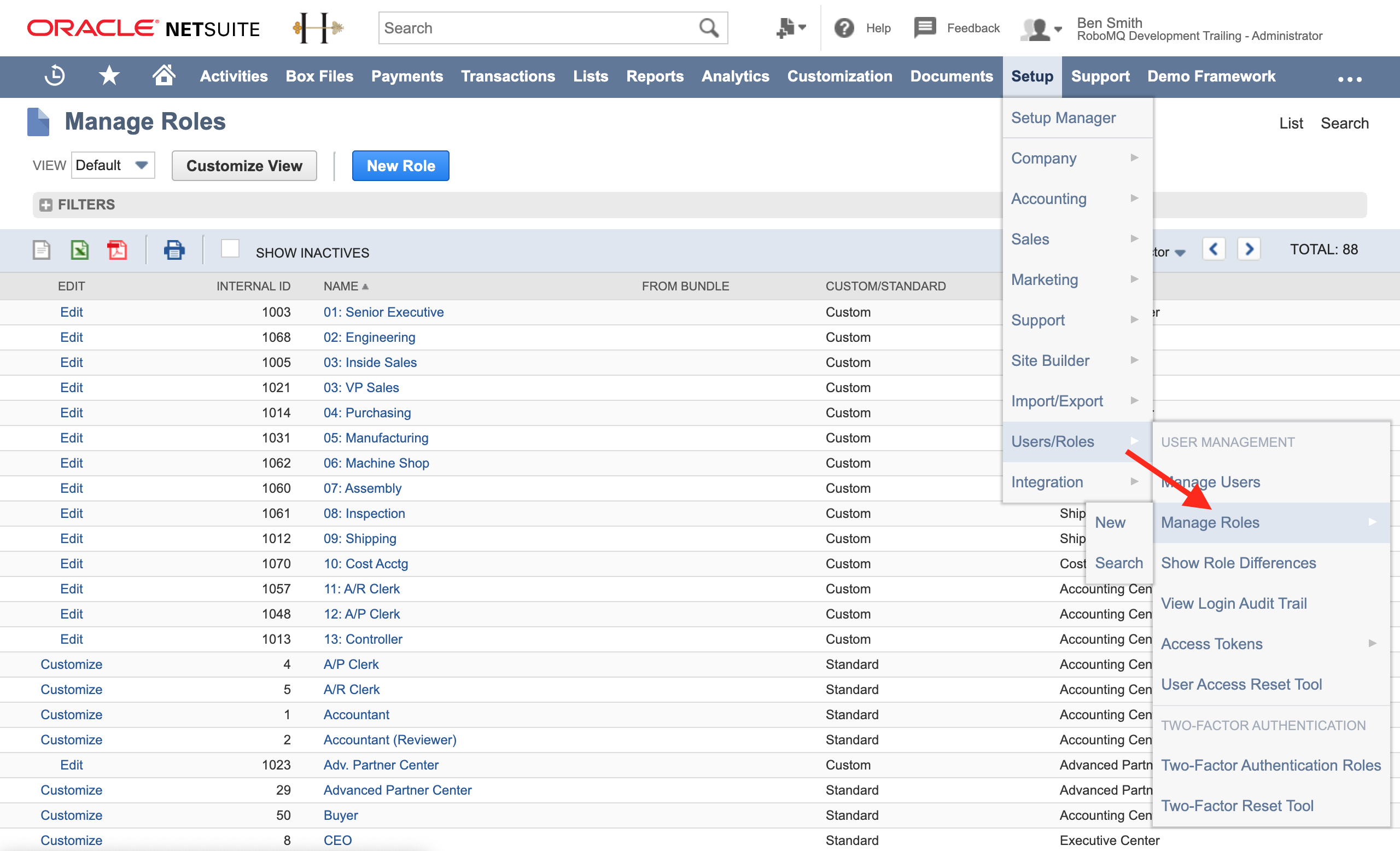Click the search input field
1400x851 pixels.
551,27
